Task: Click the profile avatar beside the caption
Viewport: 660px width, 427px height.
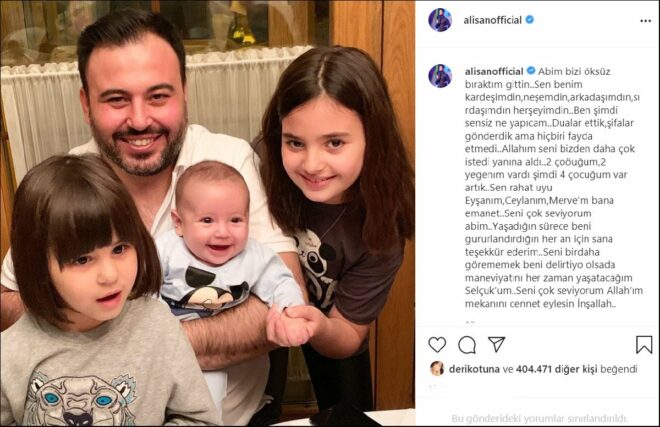Action: click(440, 76)
